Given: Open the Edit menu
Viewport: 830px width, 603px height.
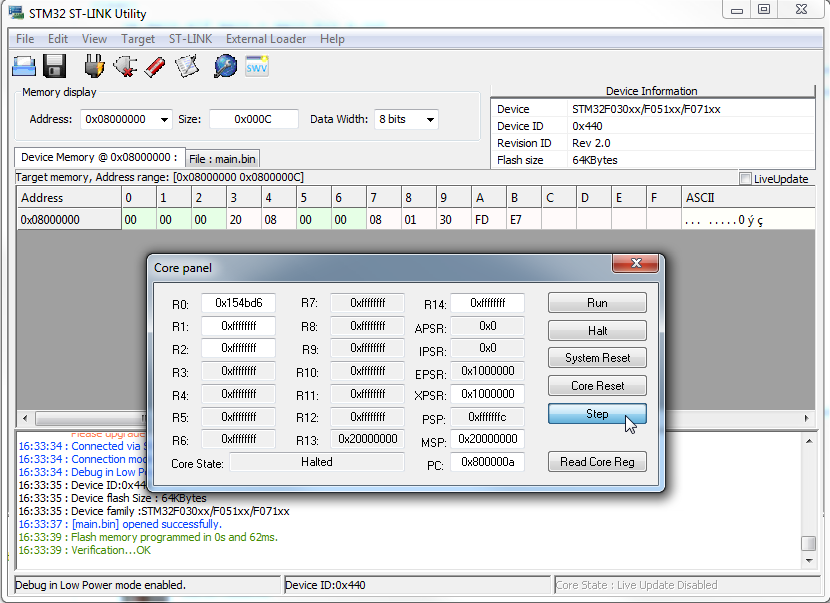Looking at the screenshot, I should (x=58, y=39).
